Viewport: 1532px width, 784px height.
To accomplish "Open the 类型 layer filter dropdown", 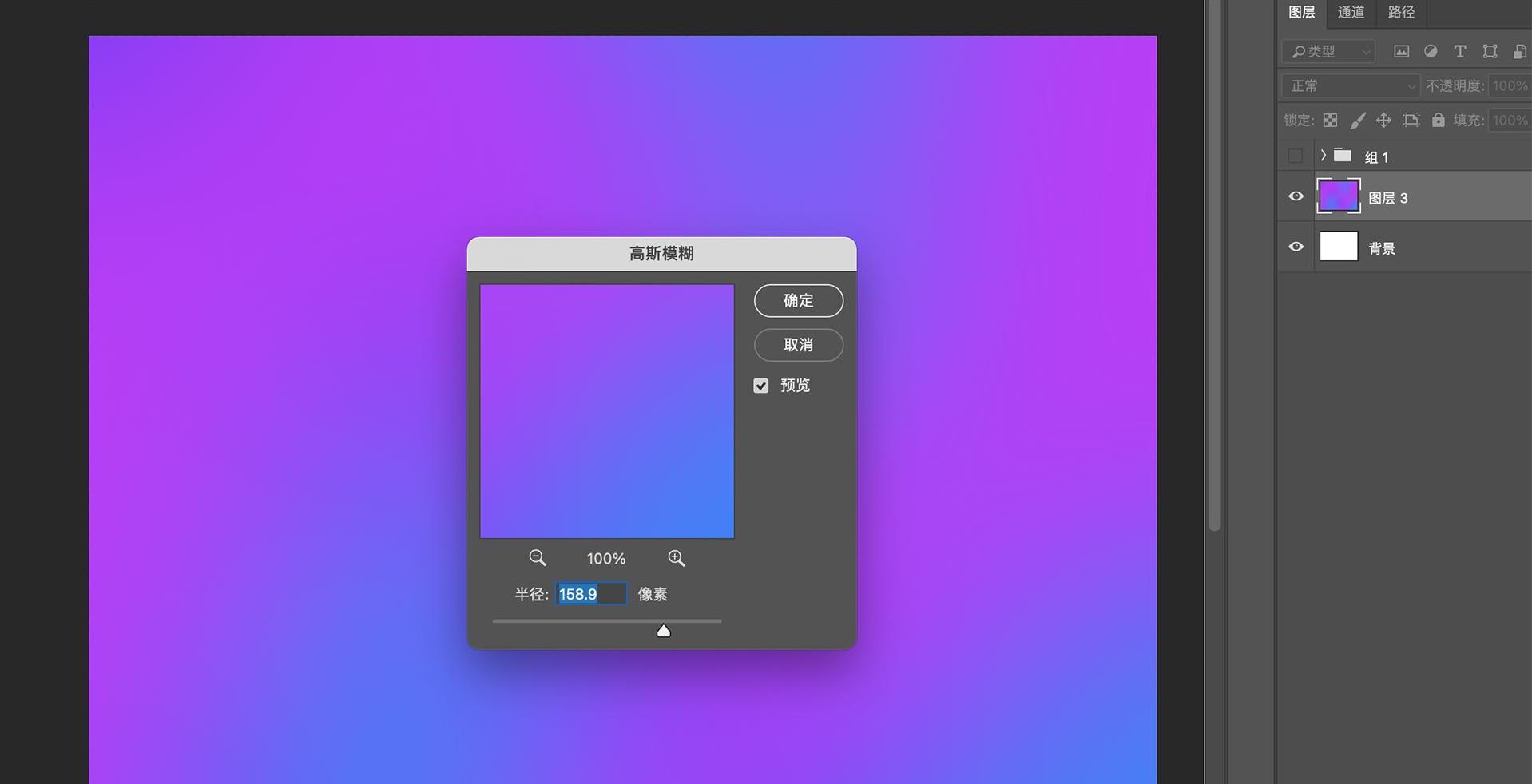I will 1328,51.
